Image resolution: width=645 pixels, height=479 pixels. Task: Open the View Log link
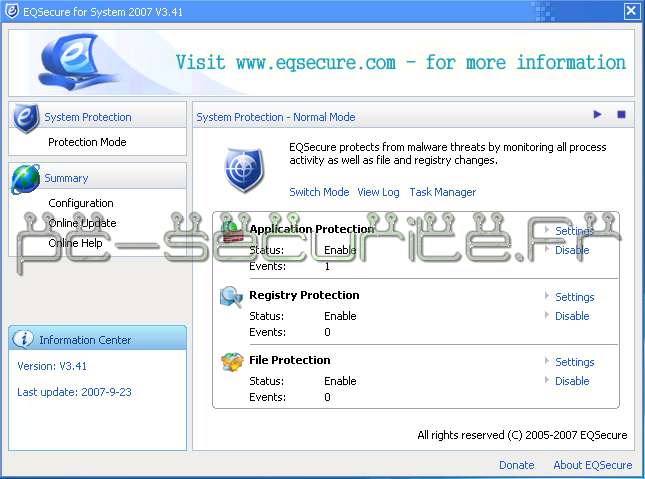click(x=378, y=192)
